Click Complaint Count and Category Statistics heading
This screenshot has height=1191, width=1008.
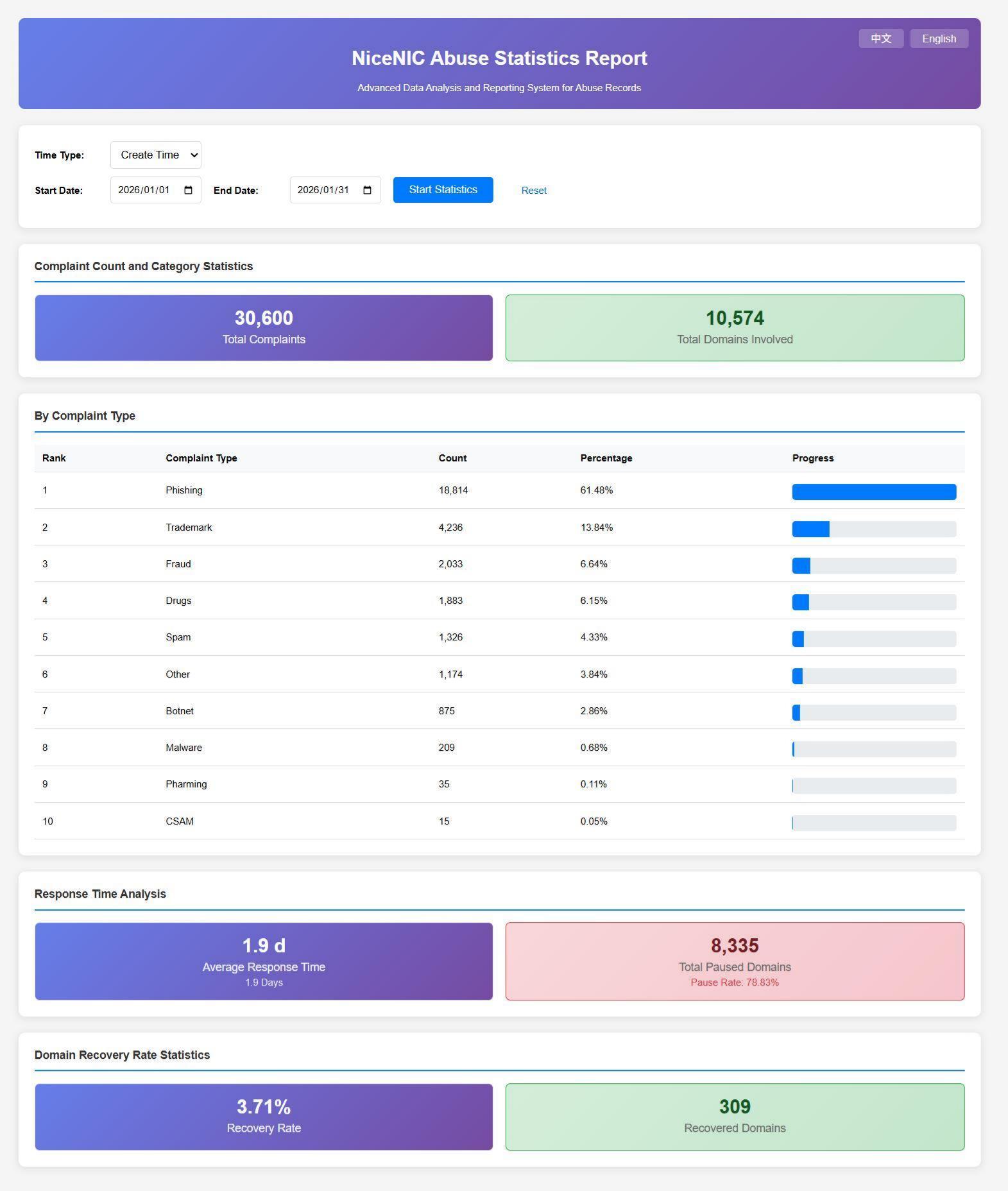tap(144, 266)
